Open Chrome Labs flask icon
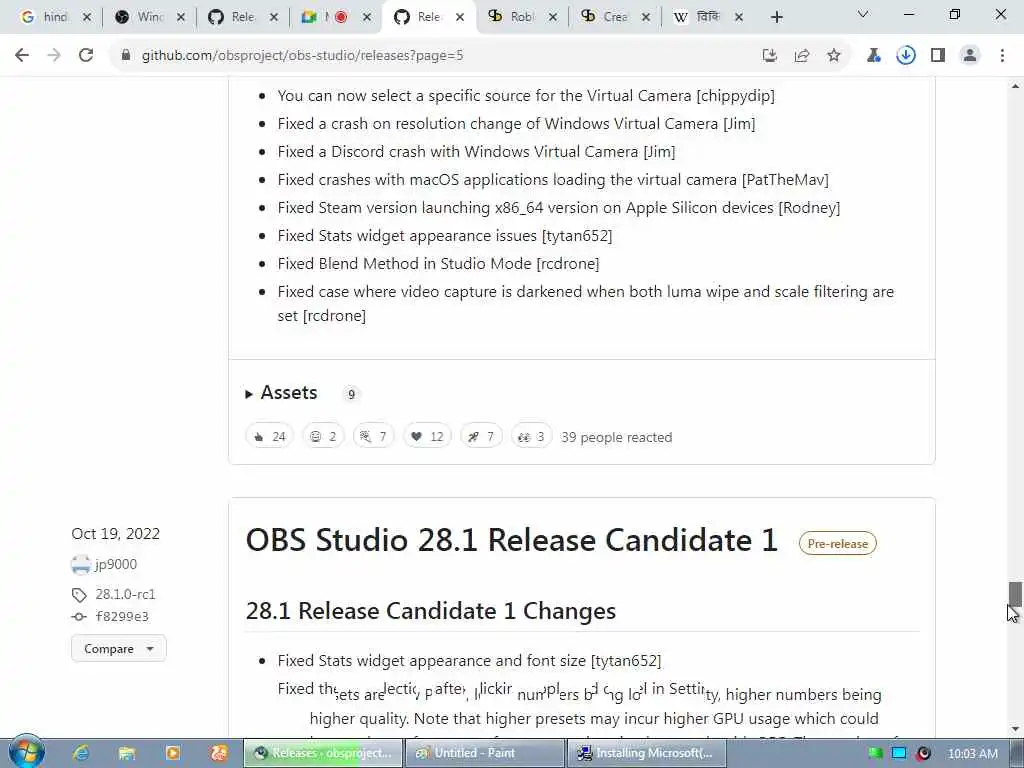The image size is (1024, 768). 874,56
